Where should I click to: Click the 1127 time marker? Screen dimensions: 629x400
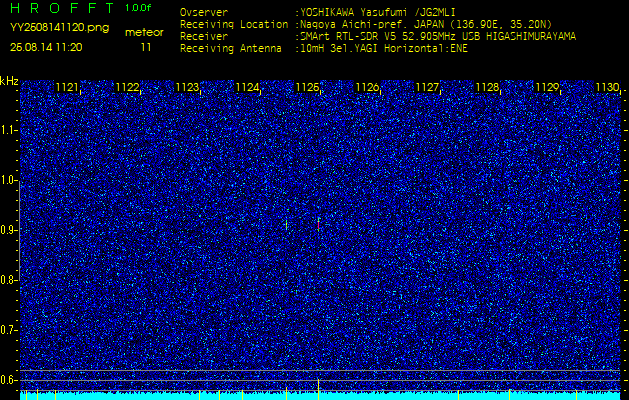(x=427, y=87)
